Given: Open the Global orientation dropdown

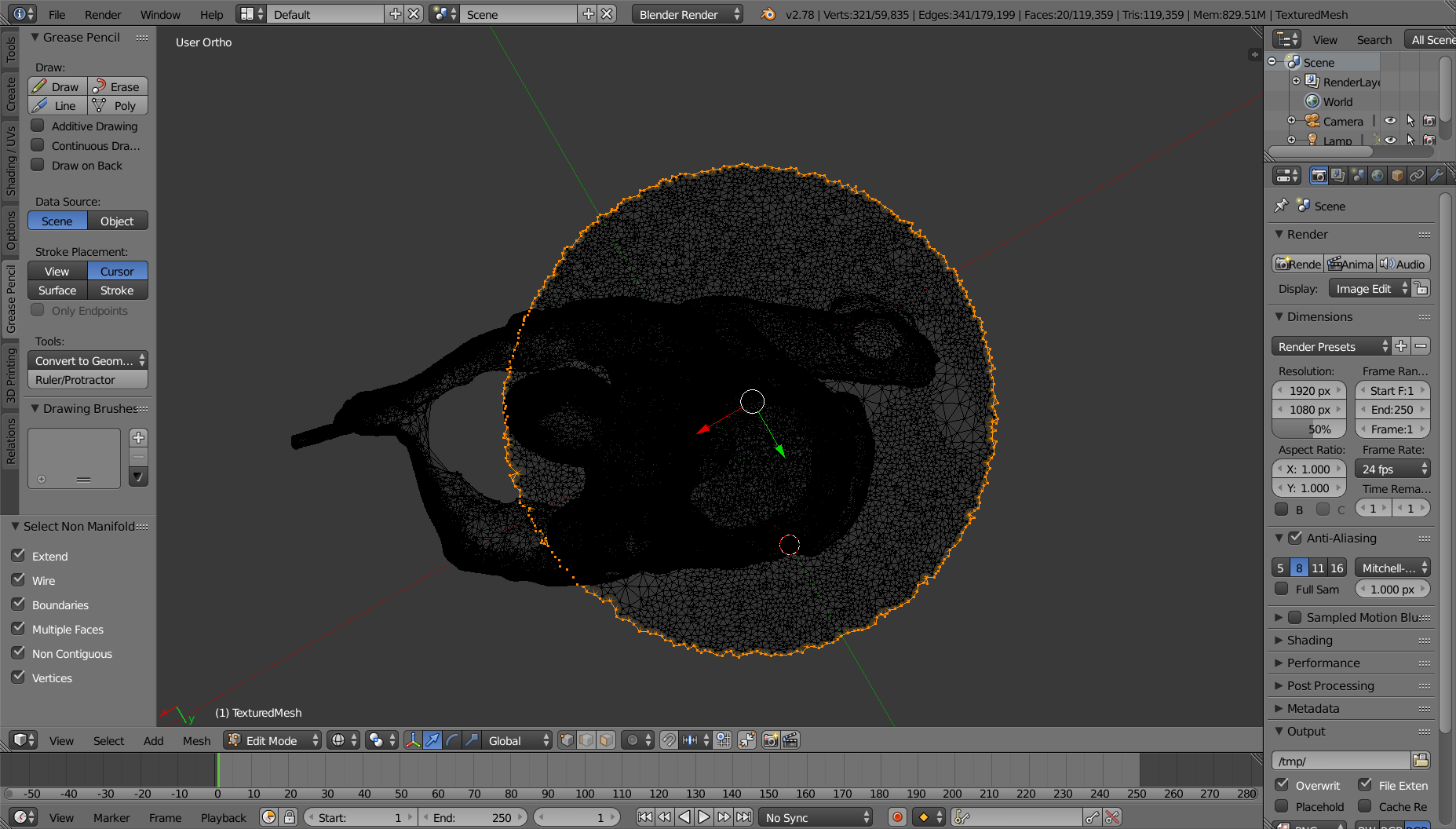Looking at the screenshot, I should point(517,740).
